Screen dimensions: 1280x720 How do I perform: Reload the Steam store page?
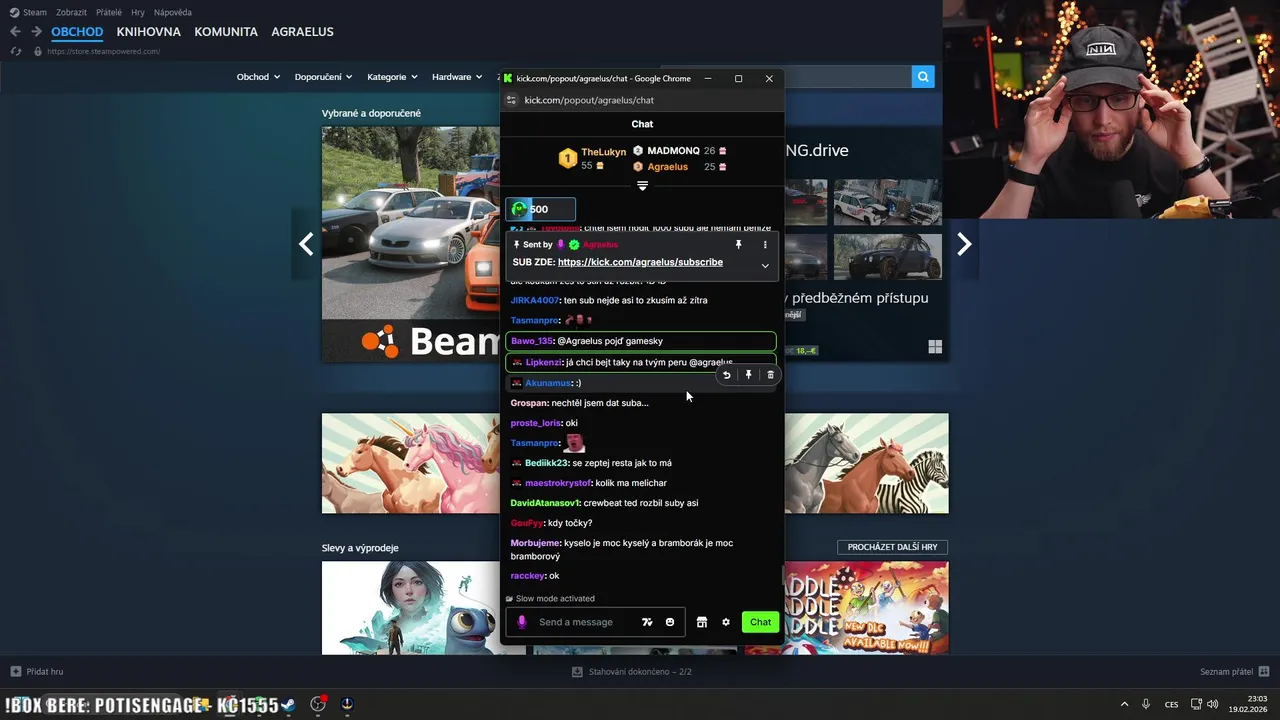coord(16,51)
